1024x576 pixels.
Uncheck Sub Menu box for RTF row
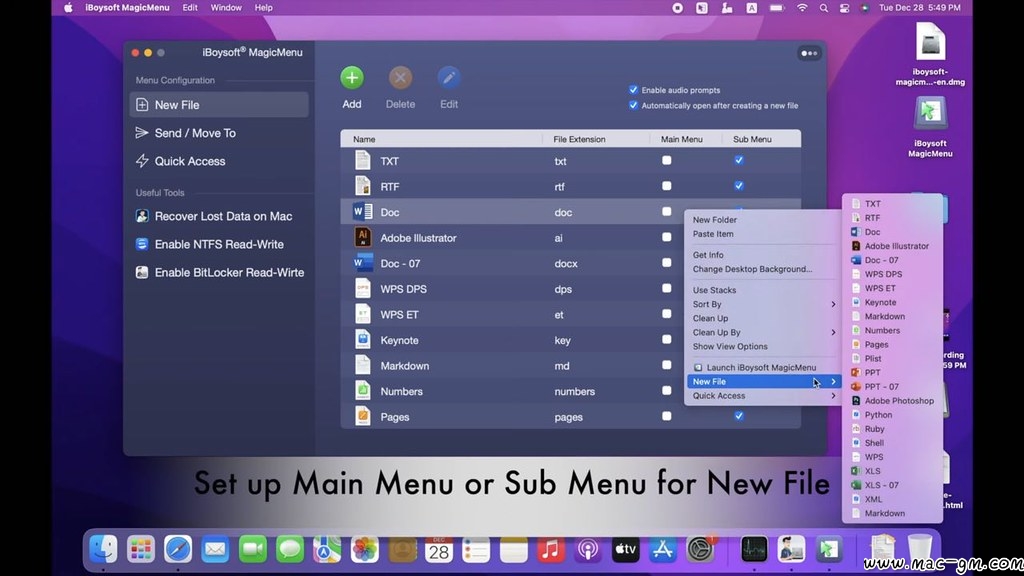(x=739, y=186)
